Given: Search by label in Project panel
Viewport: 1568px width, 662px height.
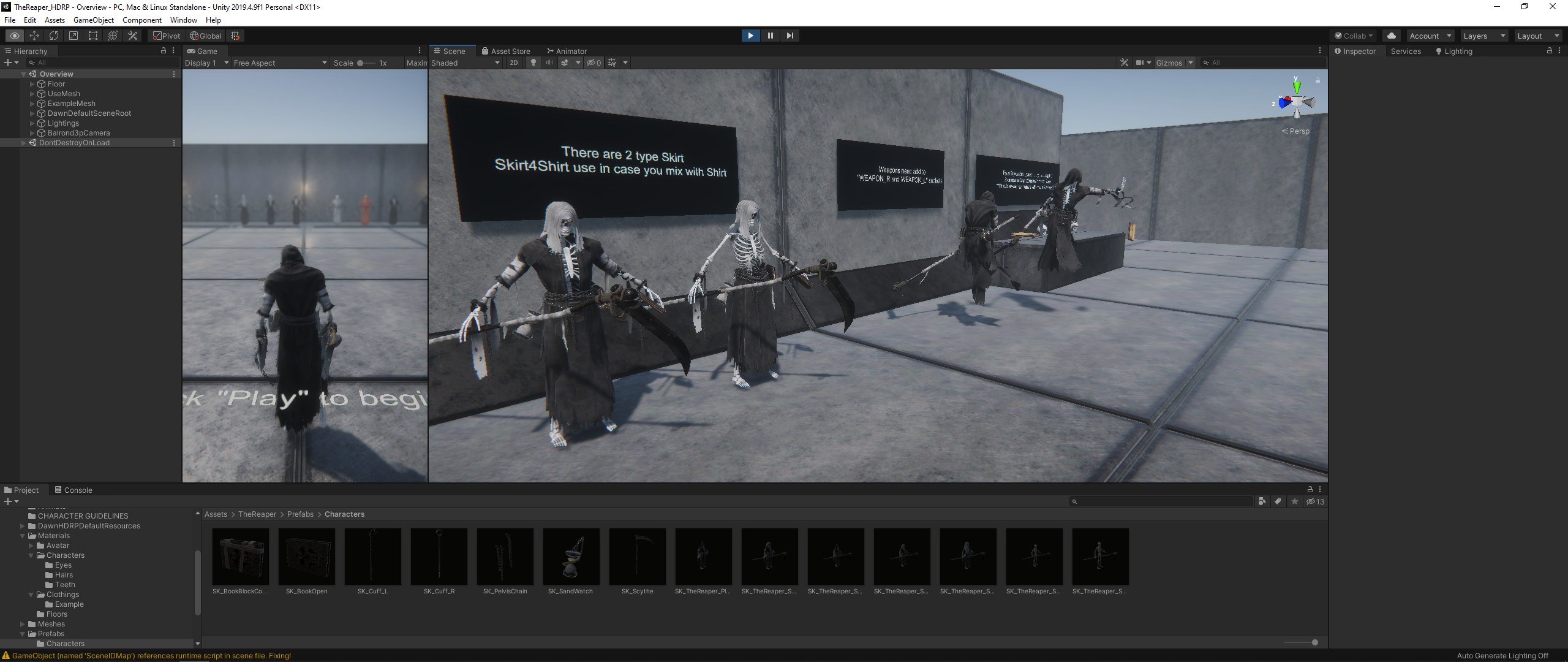Looking at the screenshot, I should [x=1278, y=501].
